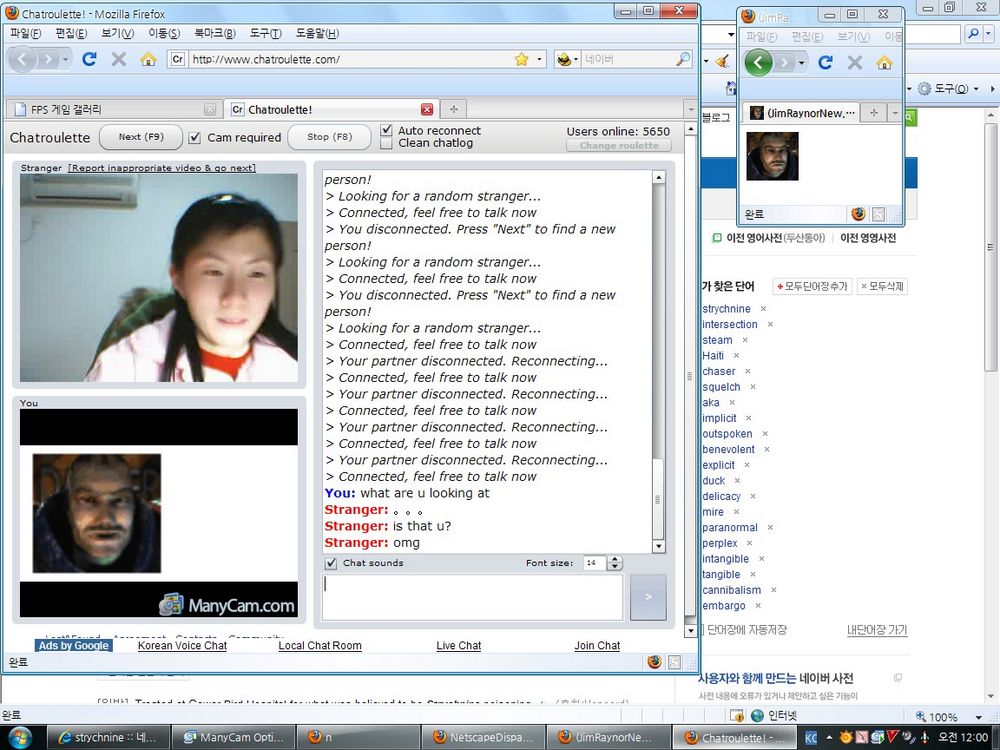
Task: Toggle the Cam required checkbox
Action: click(195, 138)
